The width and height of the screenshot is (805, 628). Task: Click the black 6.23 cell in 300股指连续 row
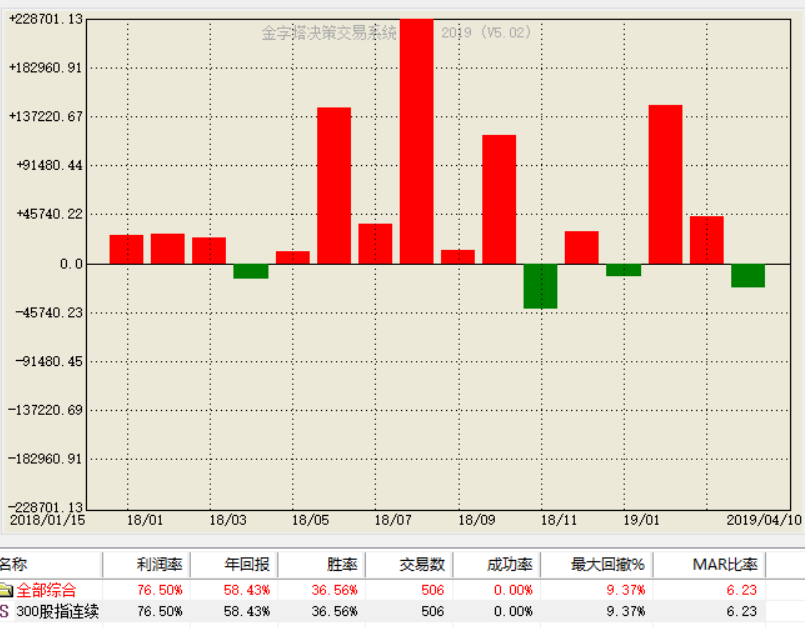[x=741, y=611]
